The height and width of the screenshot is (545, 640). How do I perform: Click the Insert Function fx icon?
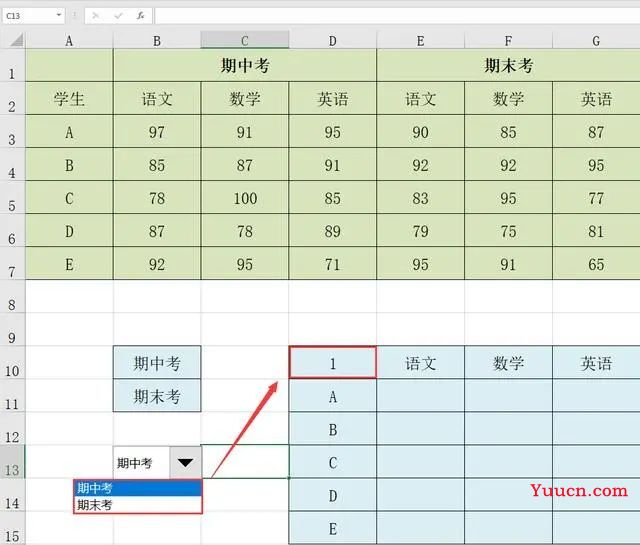coord(140,16)
